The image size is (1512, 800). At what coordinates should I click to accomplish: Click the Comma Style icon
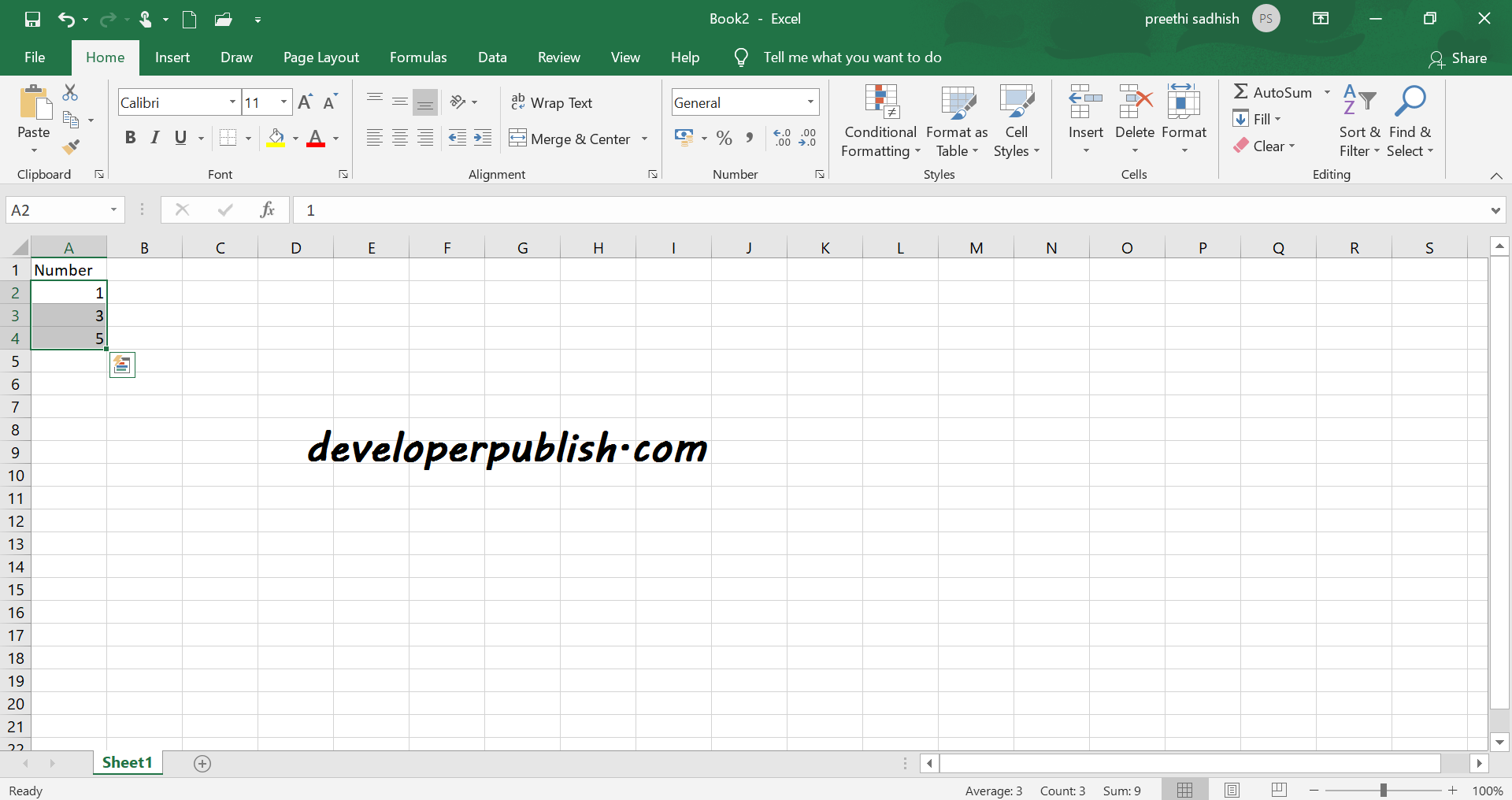click(749, 138)
